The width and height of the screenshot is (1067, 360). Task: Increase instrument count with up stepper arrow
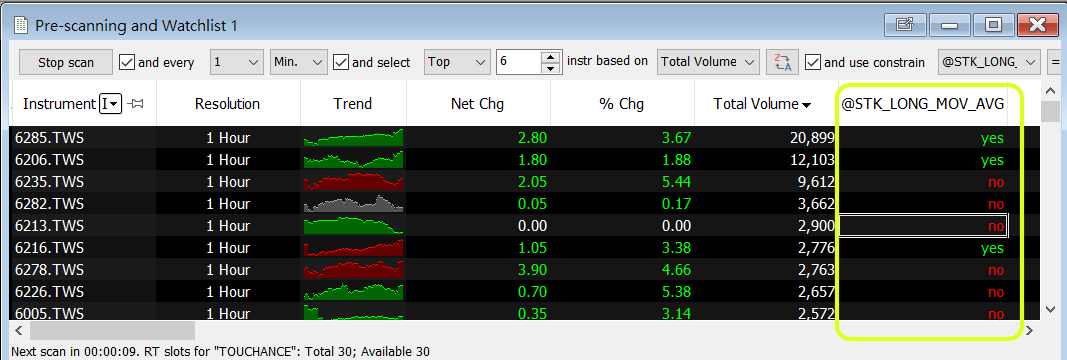click(x=551, y=56)
